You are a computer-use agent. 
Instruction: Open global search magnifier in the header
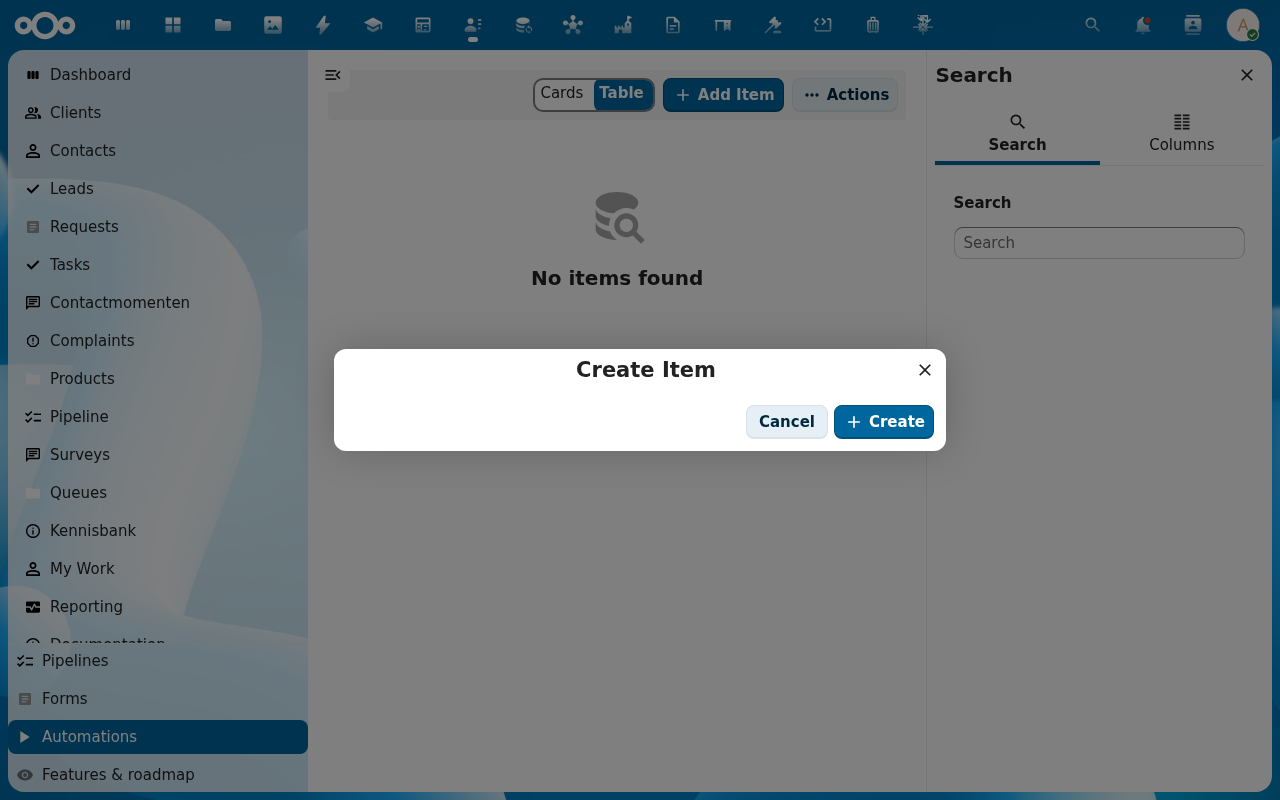(1093, 25)
